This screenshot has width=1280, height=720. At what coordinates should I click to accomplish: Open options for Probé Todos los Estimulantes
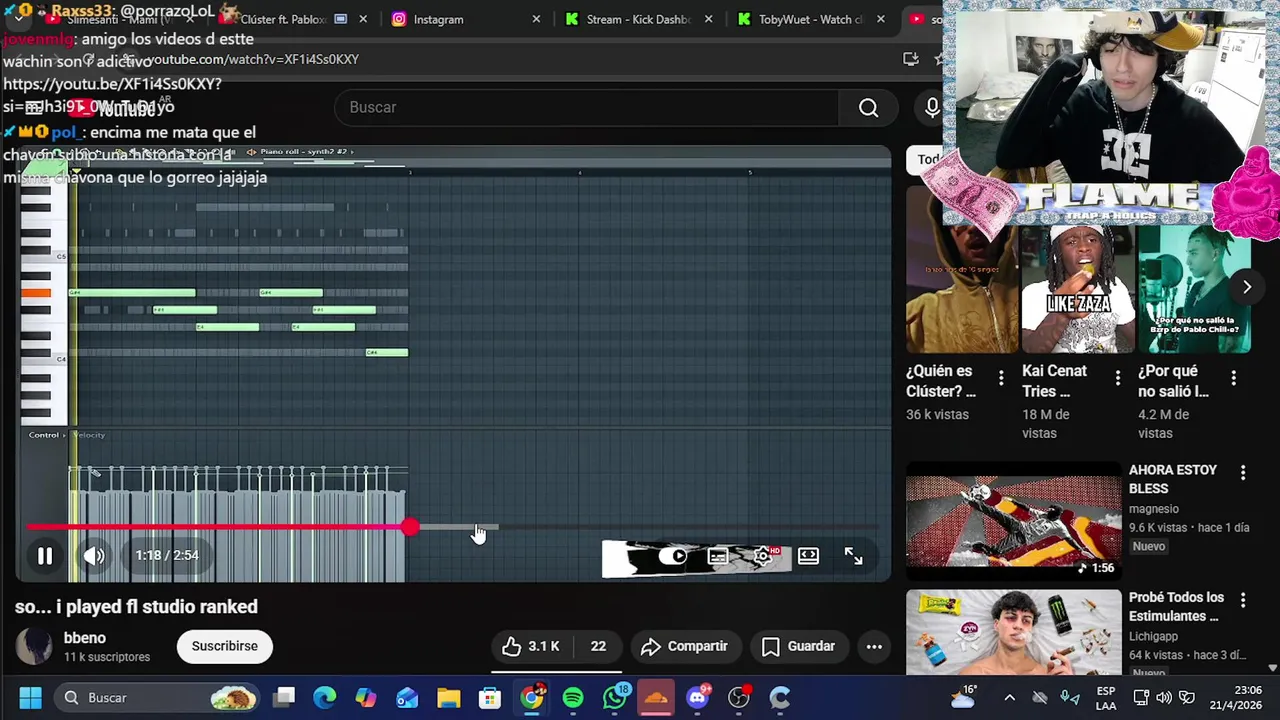1243,600
